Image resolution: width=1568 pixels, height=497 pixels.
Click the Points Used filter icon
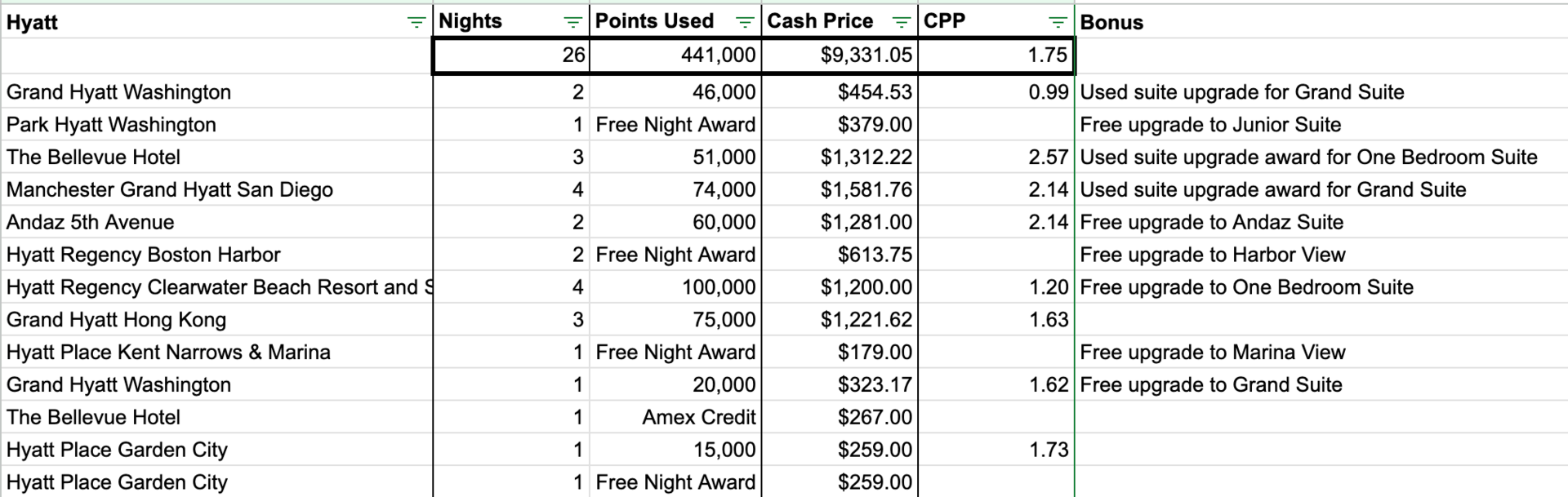tap(745, 23)
